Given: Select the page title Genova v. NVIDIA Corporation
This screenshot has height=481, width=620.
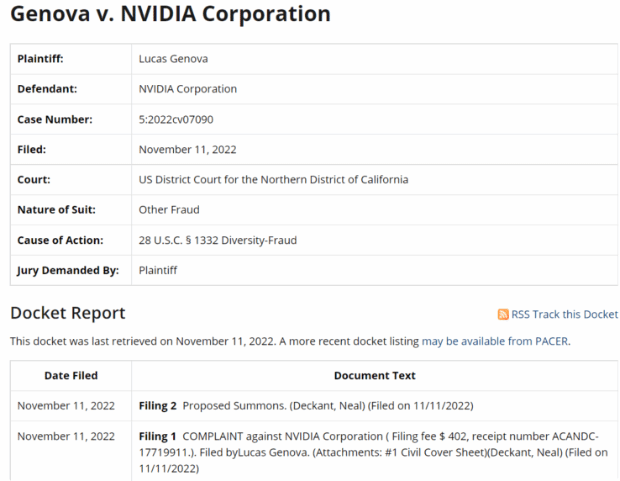Looking at the screenshot, I should coord(170,14).
